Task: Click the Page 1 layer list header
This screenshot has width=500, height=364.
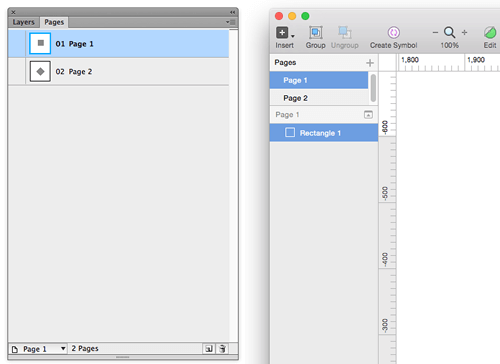Action: coord(287,115)
